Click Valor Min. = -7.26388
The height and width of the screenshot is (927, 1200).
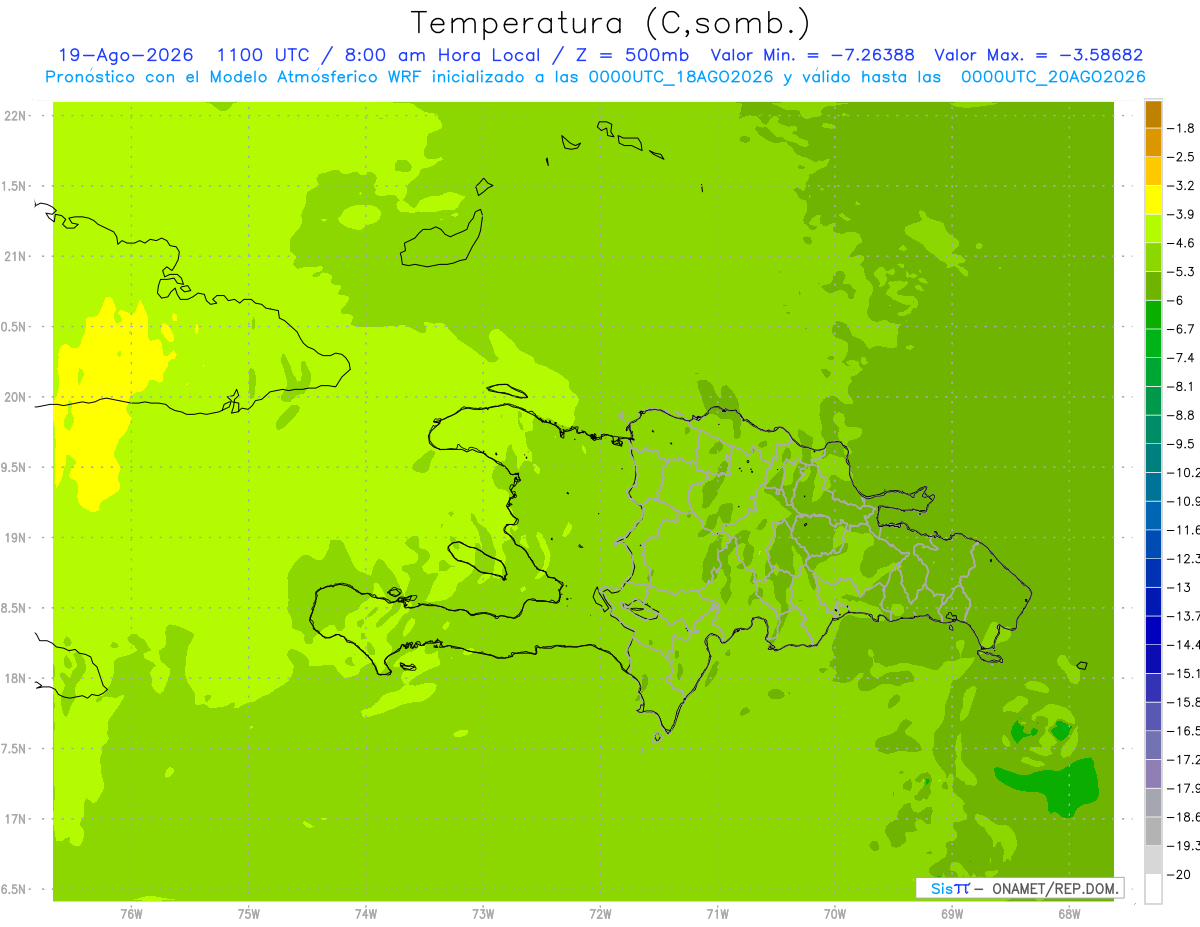[812, 55]
